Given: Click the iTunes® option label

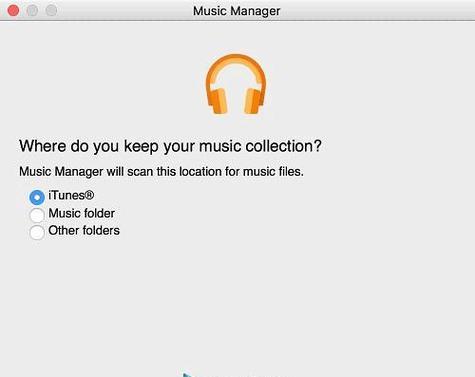Looking at the screenshot, I should (71, 195).
